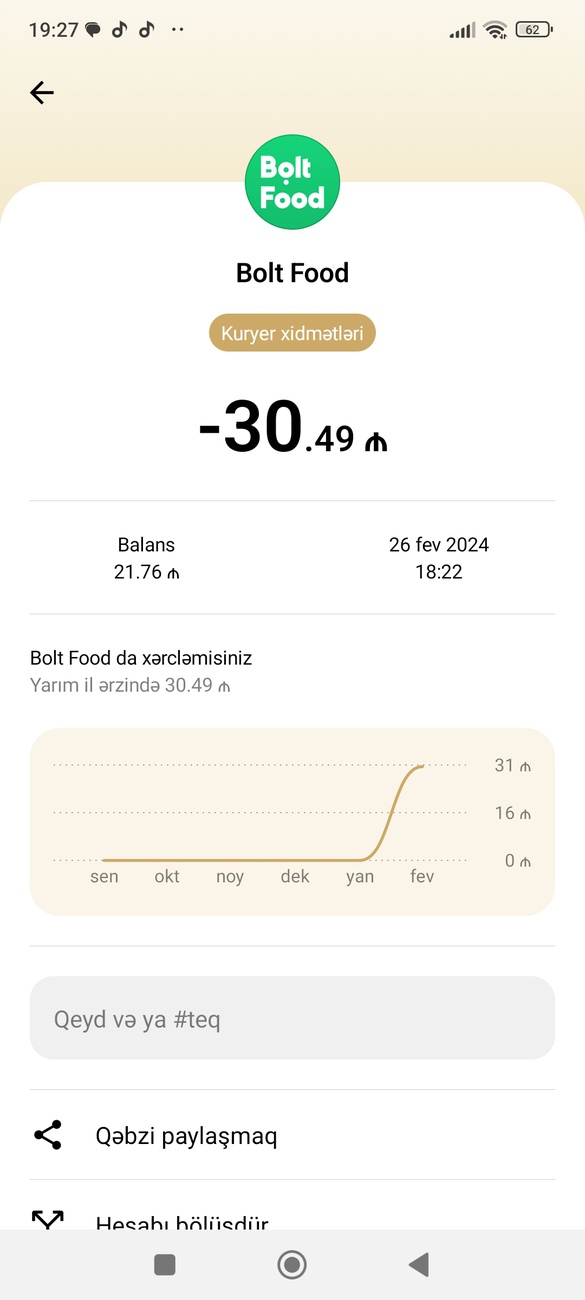Tap the yan label on chart axis
The height and width of the screenshot is (1300, 585).
[x=360, y=877]
